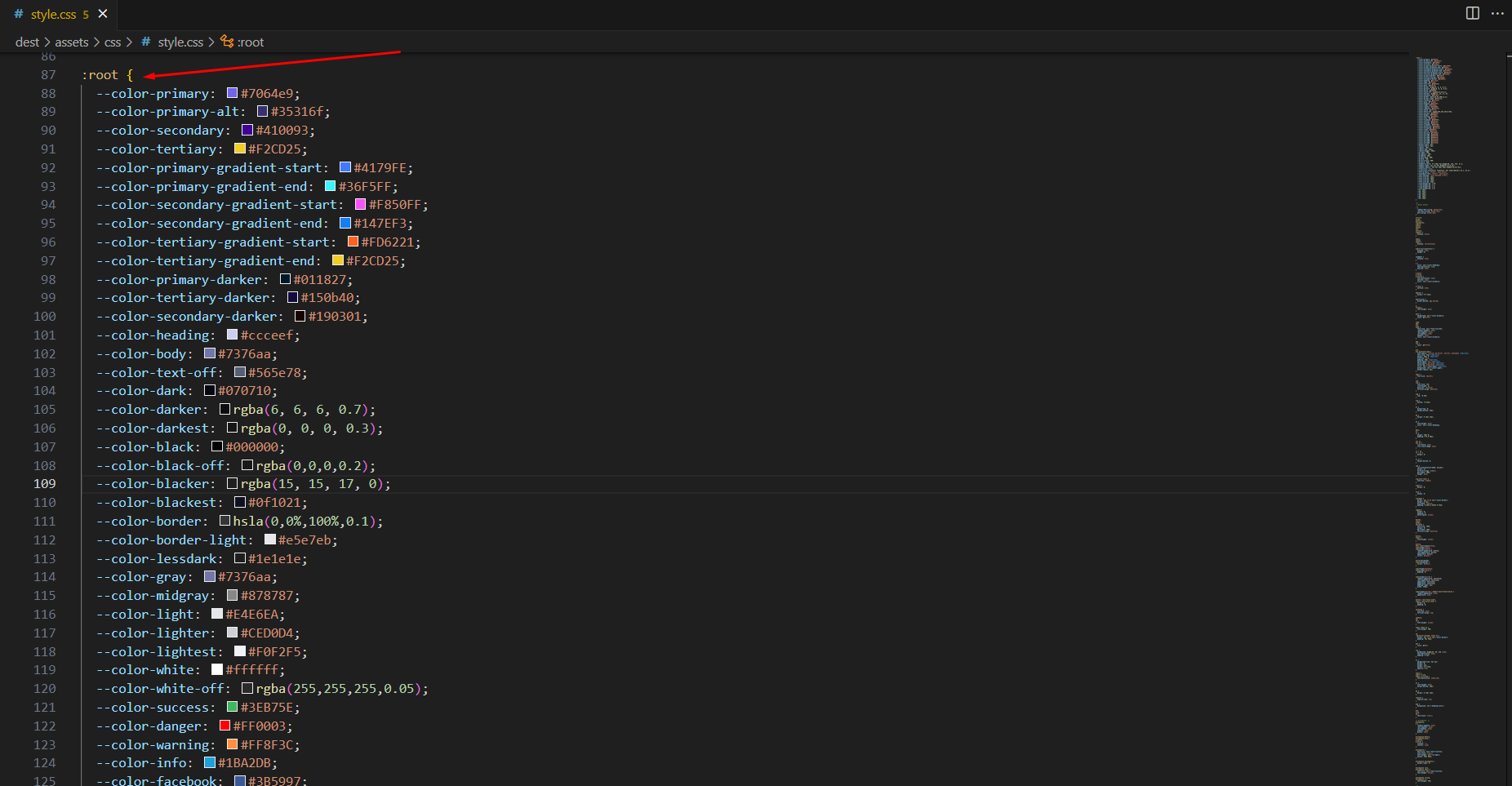Open the :root breadcrumb symbol
Viewport: 1512px width, 786px height.
click(x=251, y=42)
